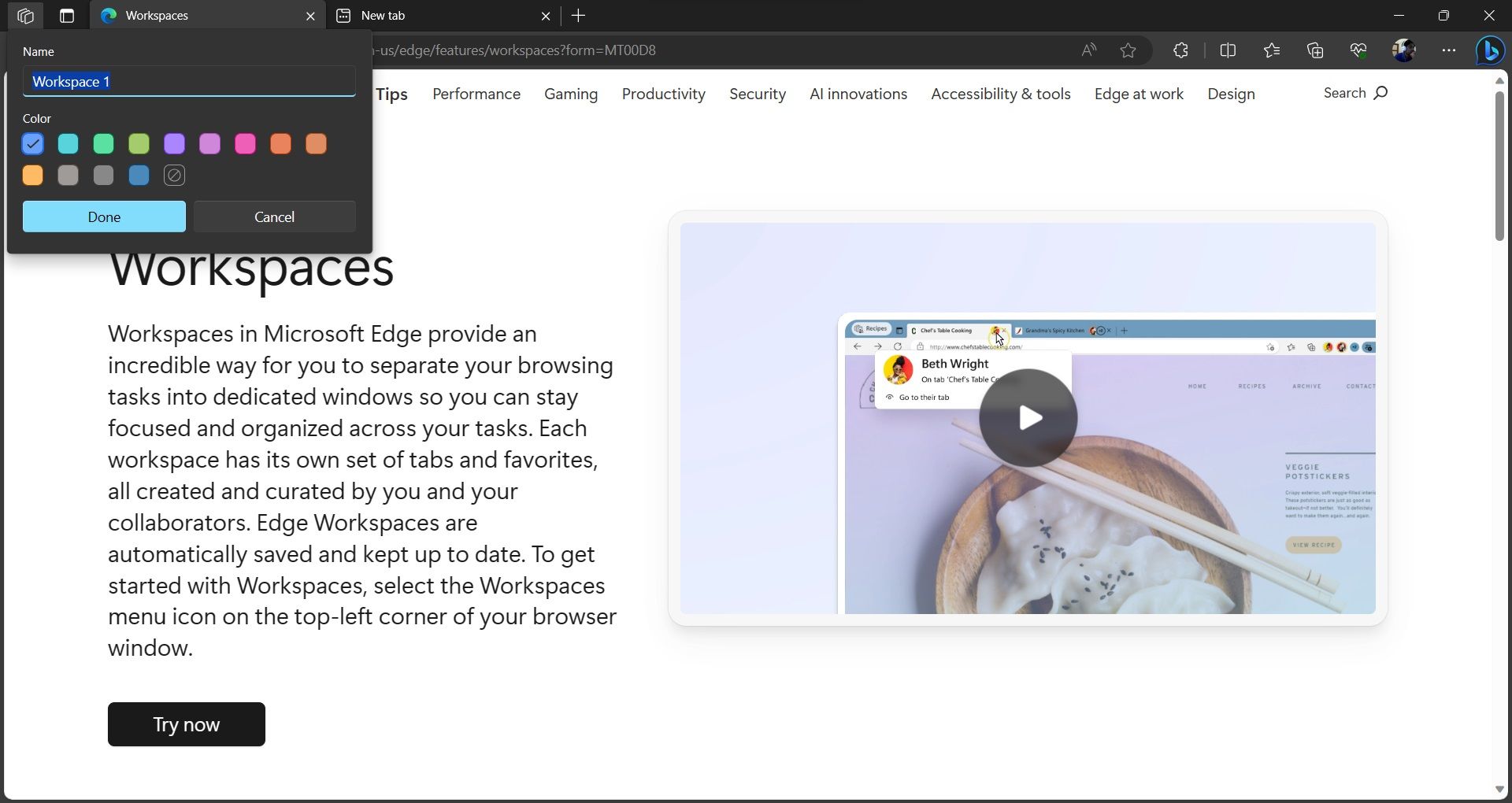Select the purple color swatch
1512x803 pixels.
[174, 144]
